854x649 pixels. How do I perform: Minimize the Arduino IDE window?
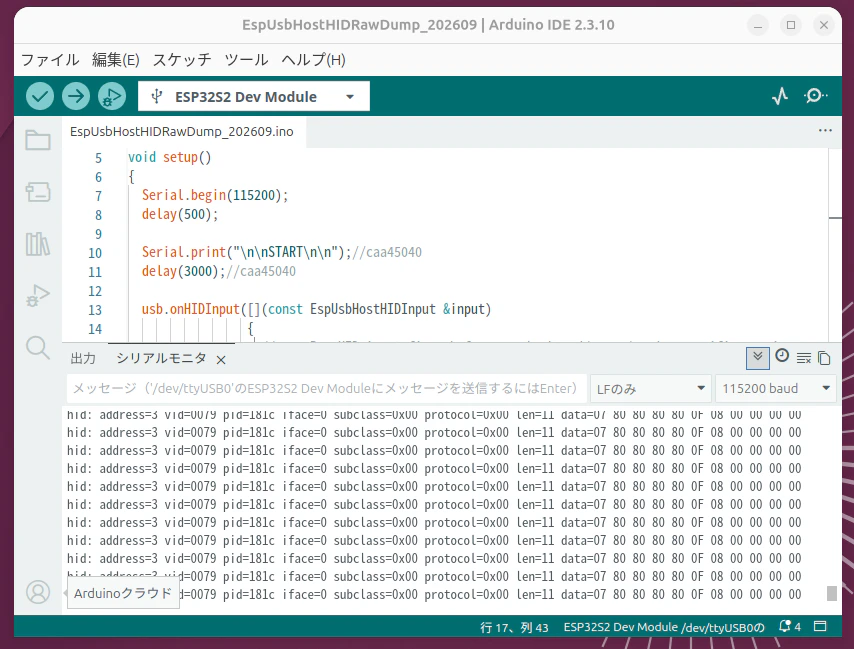coord(758,25)
